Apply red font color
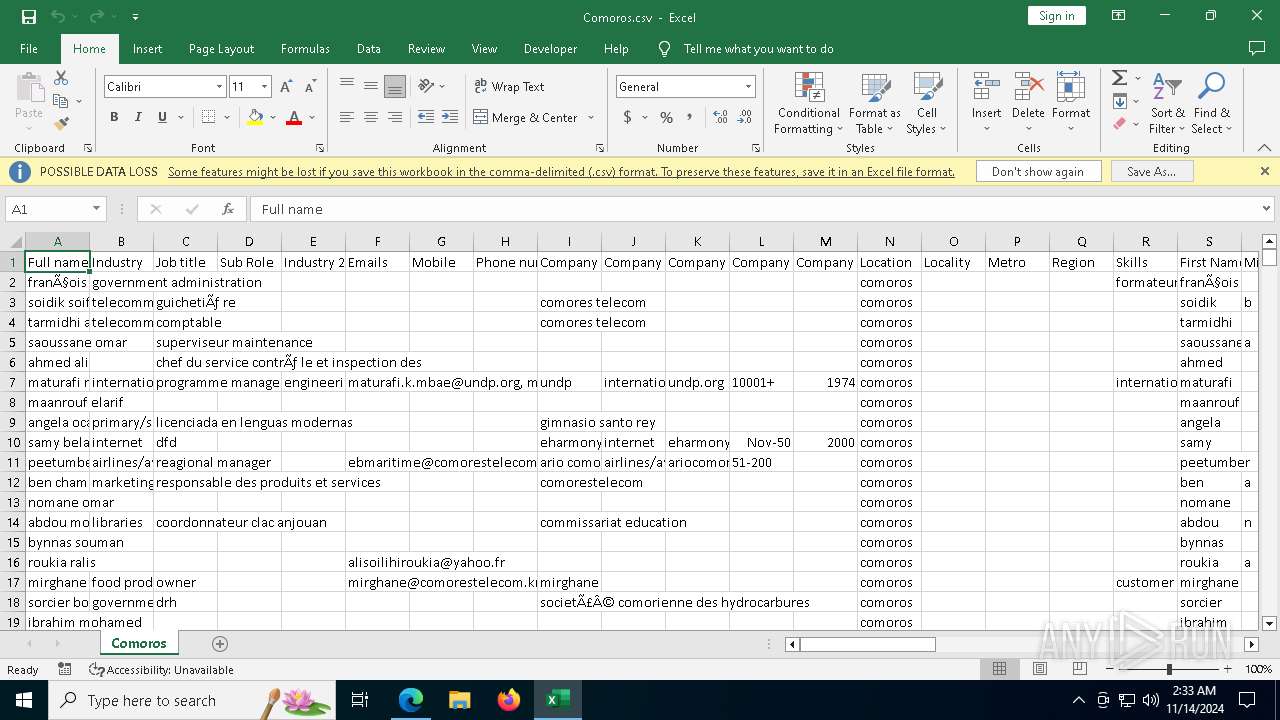The width and height of the screenshot is (1280, 720). coord(294,117)
